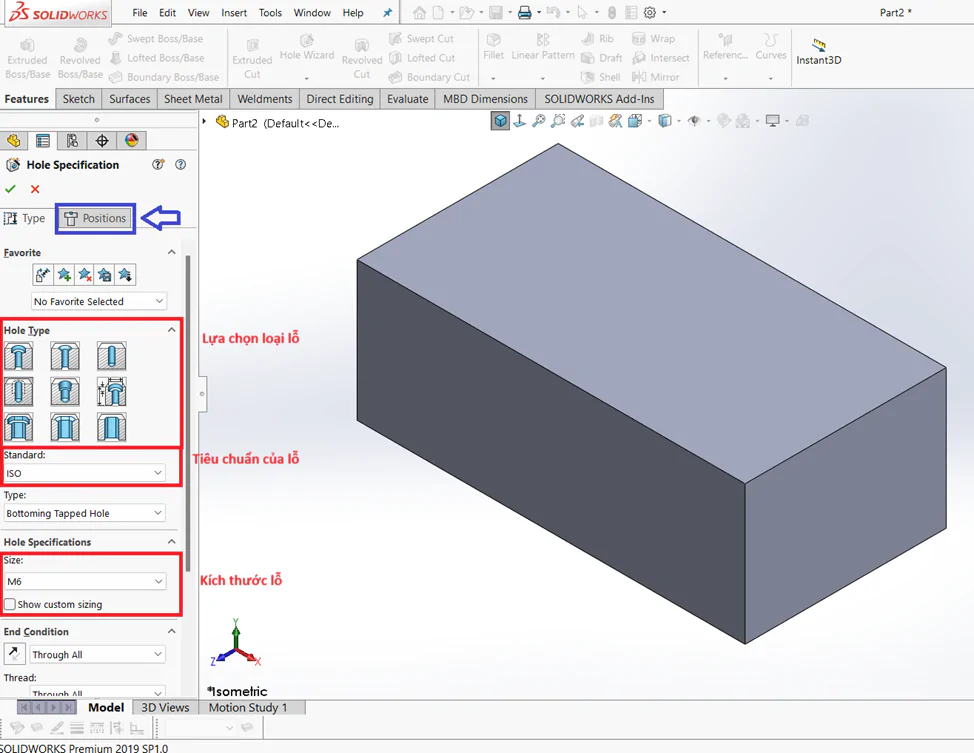Open the Standard dropdown showing ISO

[84, 473]
